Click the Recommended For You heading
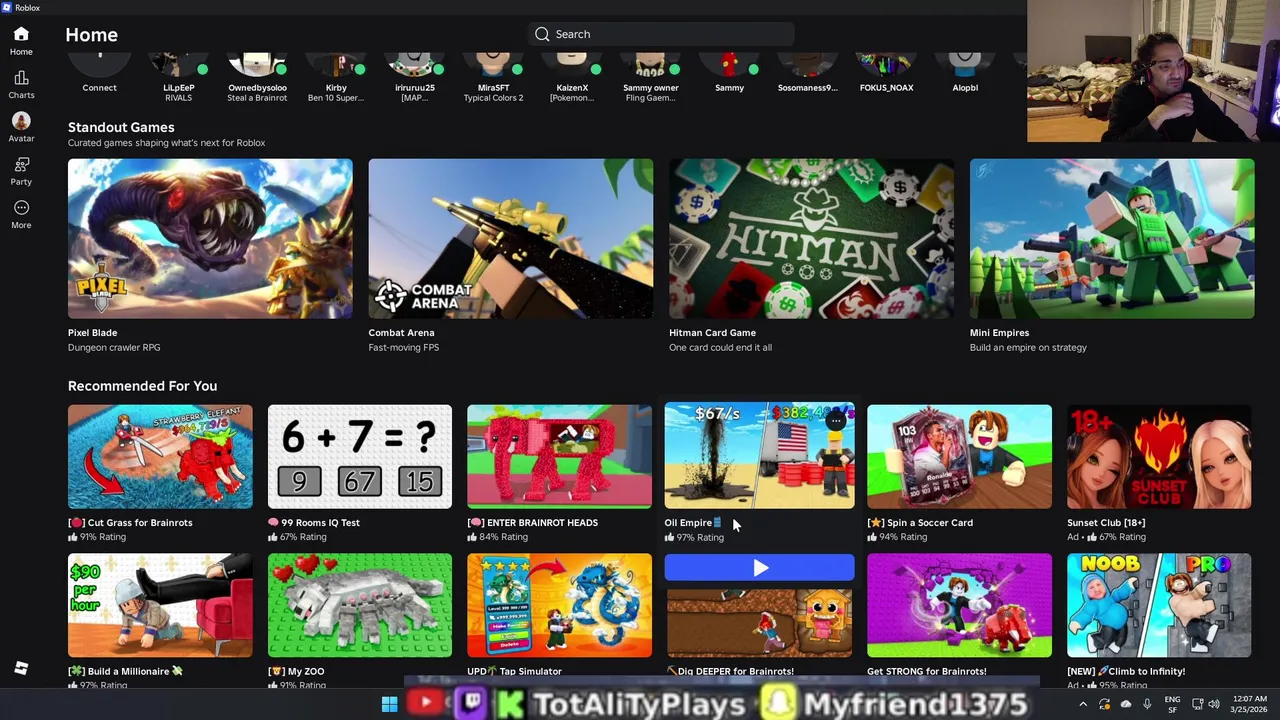This screenshot has width=1280, height=720. [142, 386]
